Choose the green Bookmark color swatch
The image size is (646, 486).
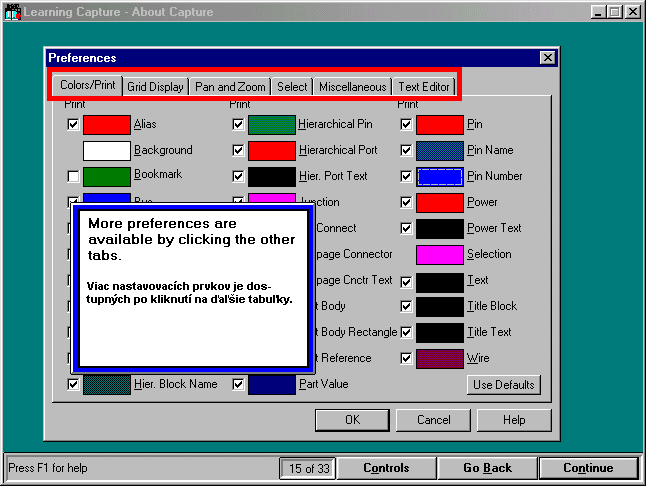[107, 177]
